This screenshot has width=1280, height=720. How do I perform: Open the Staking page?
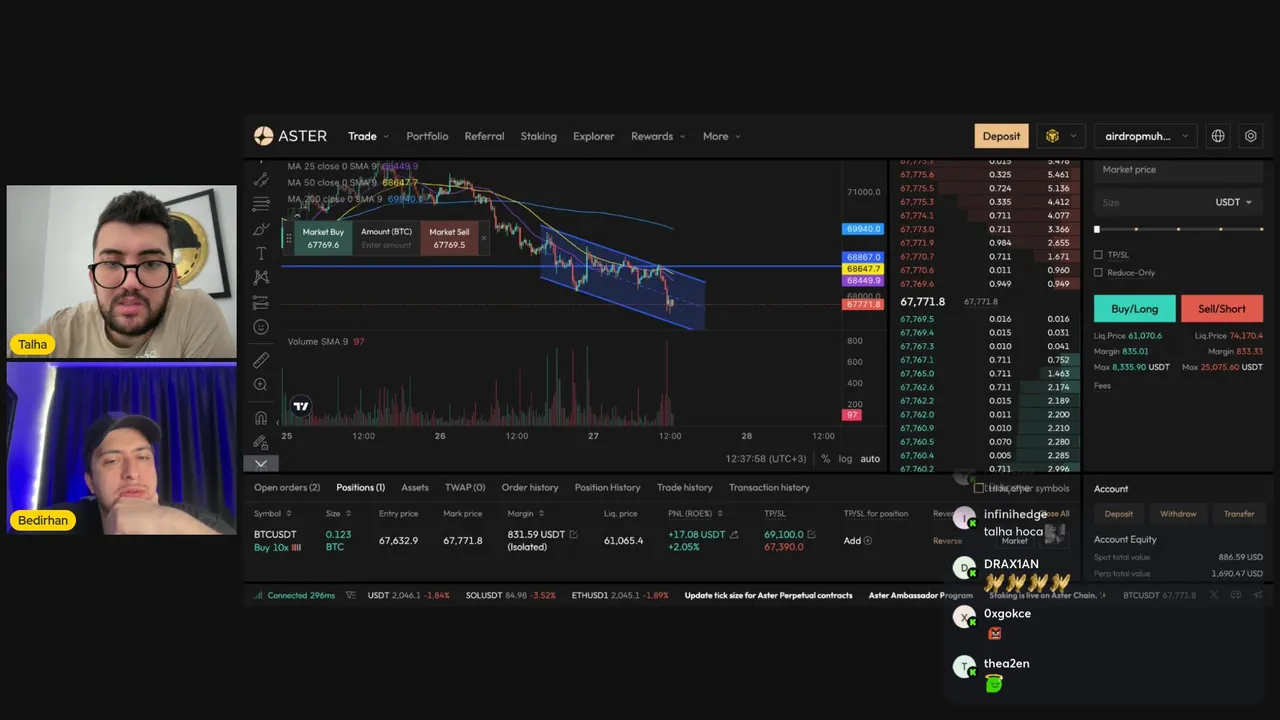pyautogui.click(x=538, y=136)
